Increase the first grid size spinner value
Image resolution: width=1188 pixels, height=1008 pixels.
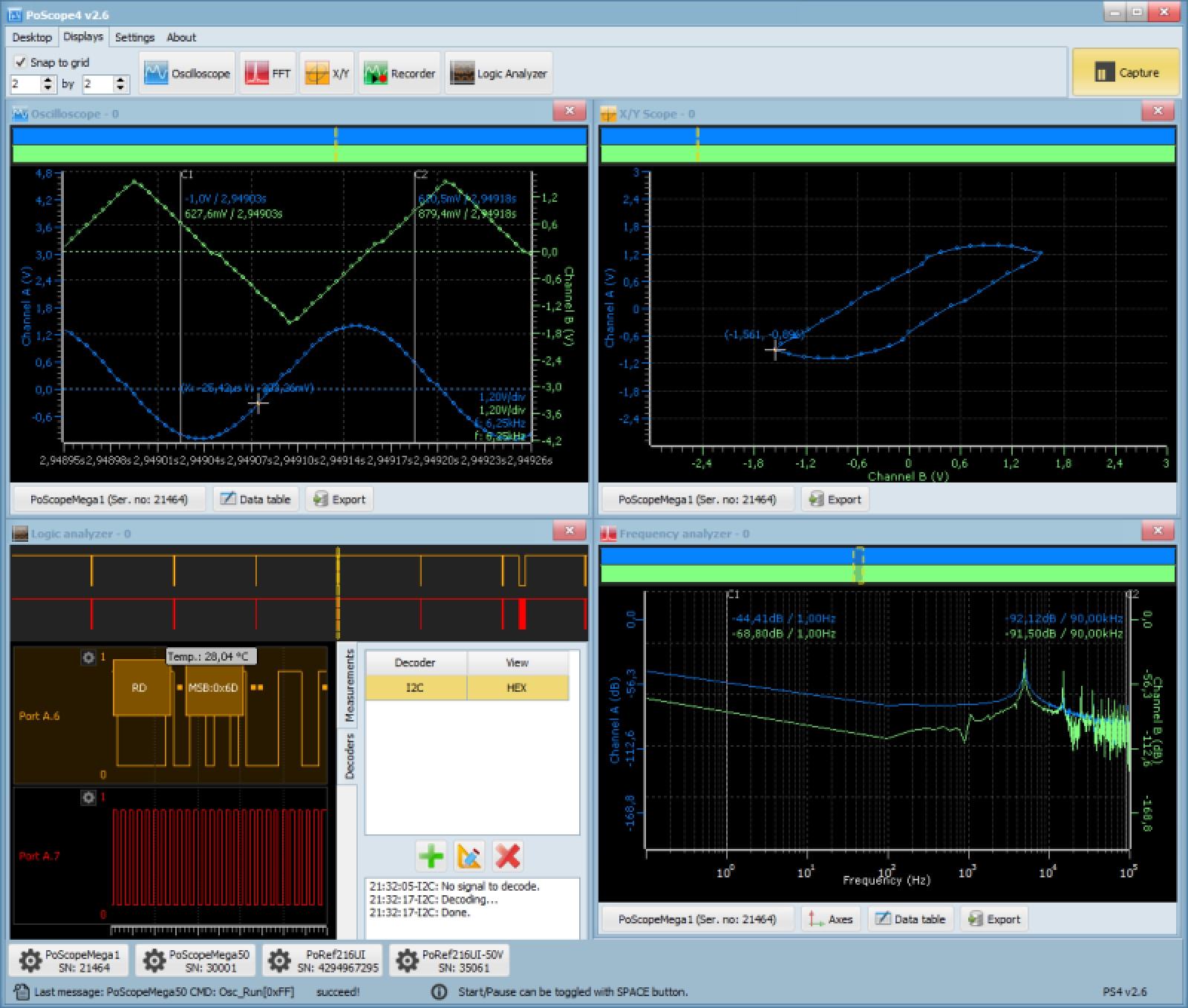pyautogui.click(x=48, y=80)
